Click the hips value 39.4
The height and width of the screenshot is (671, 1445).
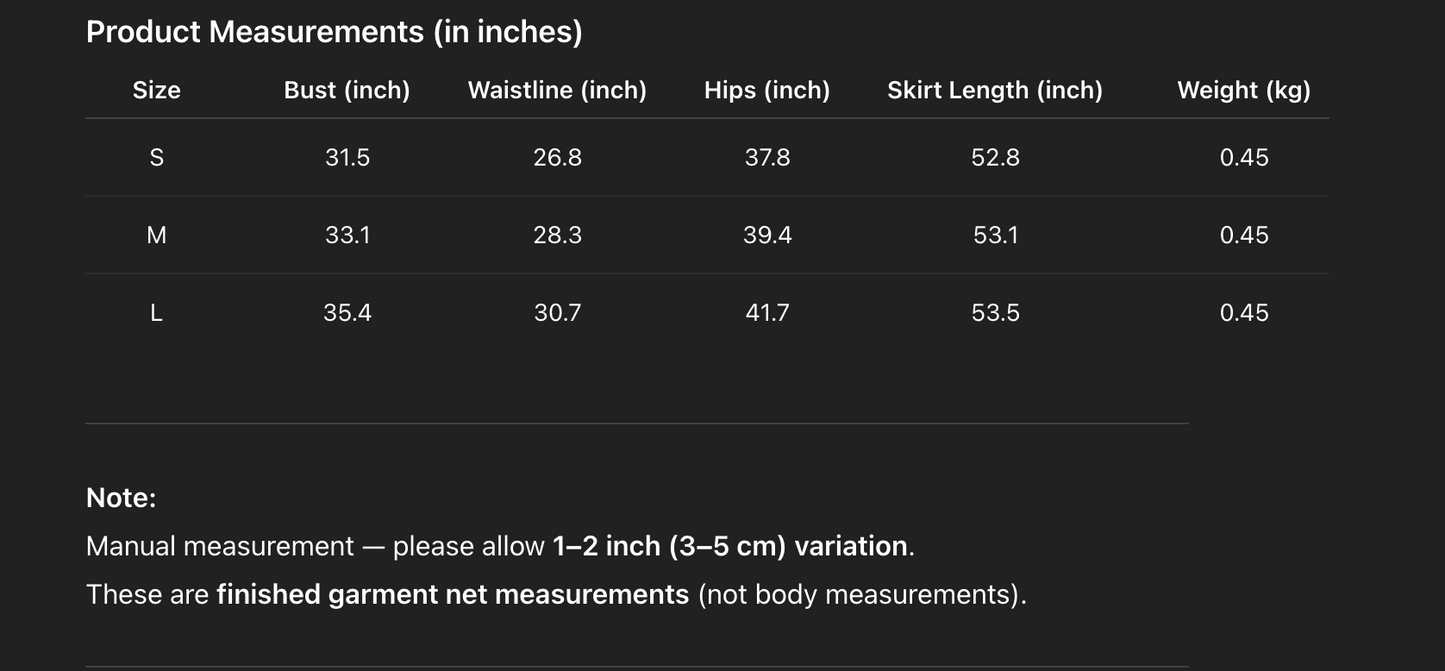767,235
